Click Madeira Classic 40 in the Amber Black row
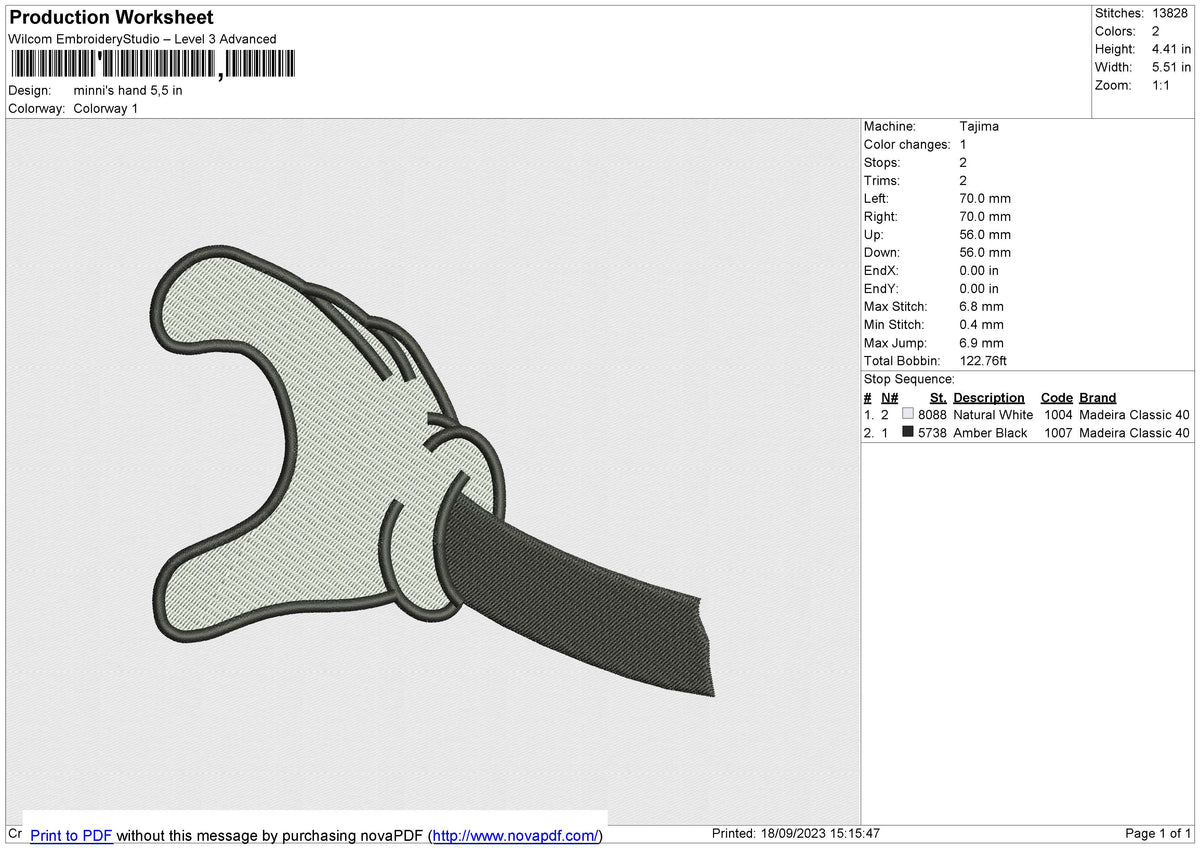The width and height of the screenshot is (1200, 848). (x=1135, y=432)
